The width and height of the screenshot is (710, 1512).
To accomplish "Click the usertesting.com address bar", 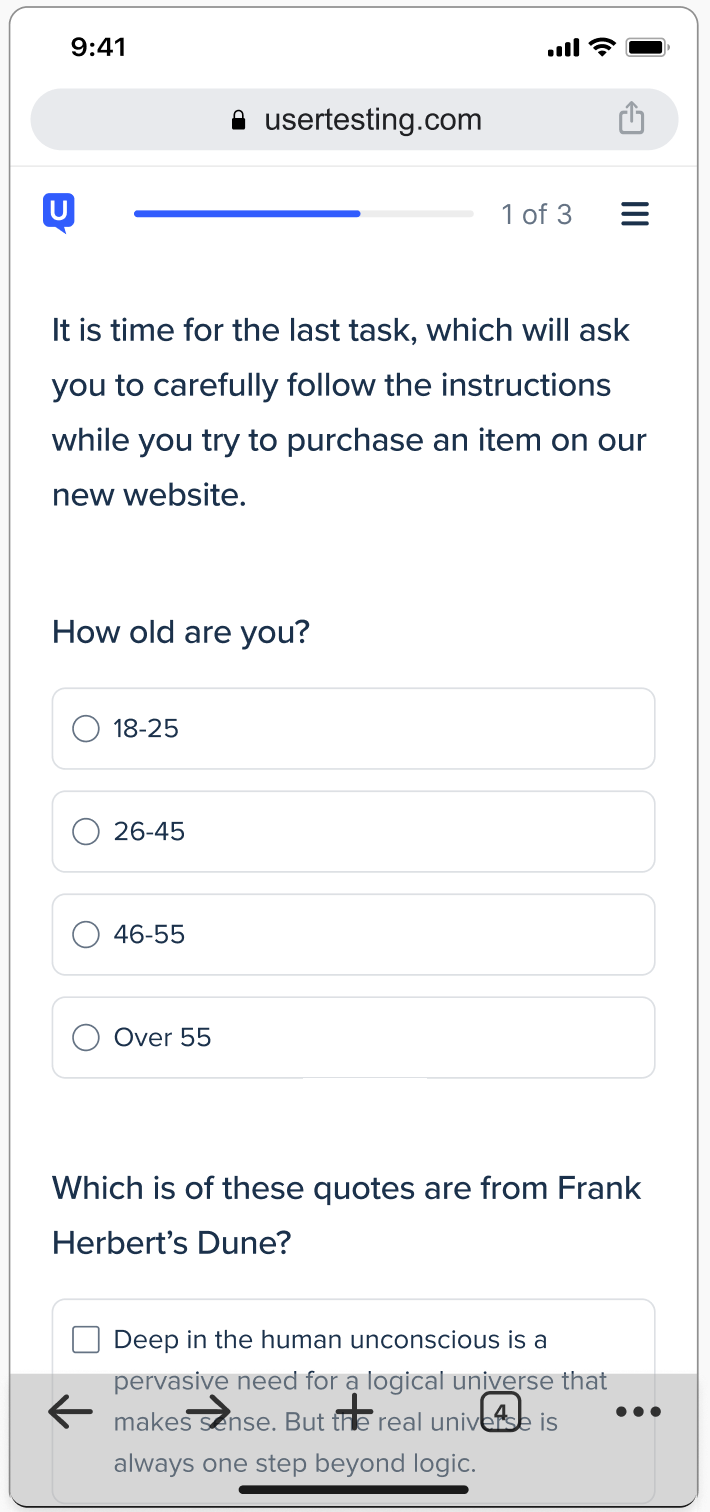I will click(x=372, y=120).
